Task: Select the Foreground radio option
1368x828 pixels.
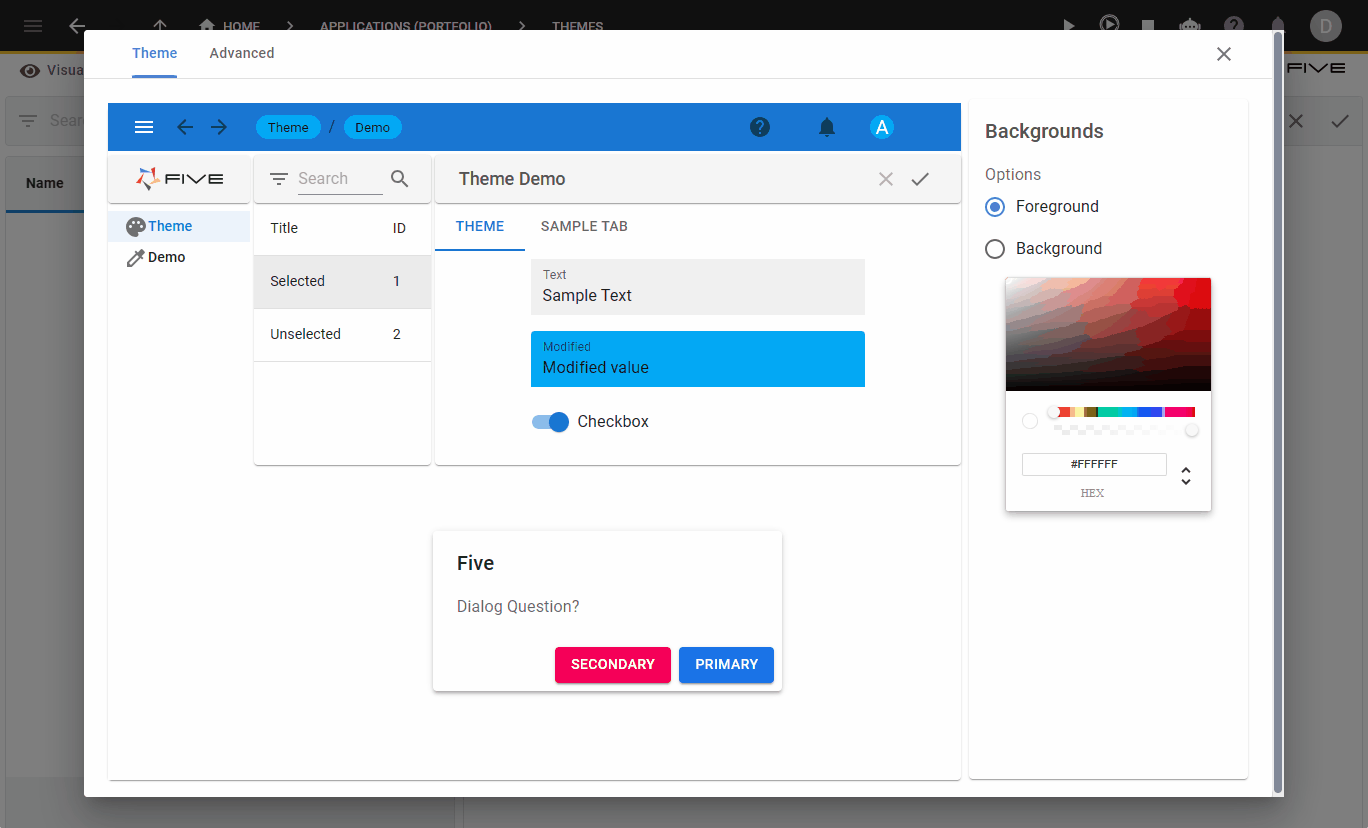Action: [x=995, y=207]
